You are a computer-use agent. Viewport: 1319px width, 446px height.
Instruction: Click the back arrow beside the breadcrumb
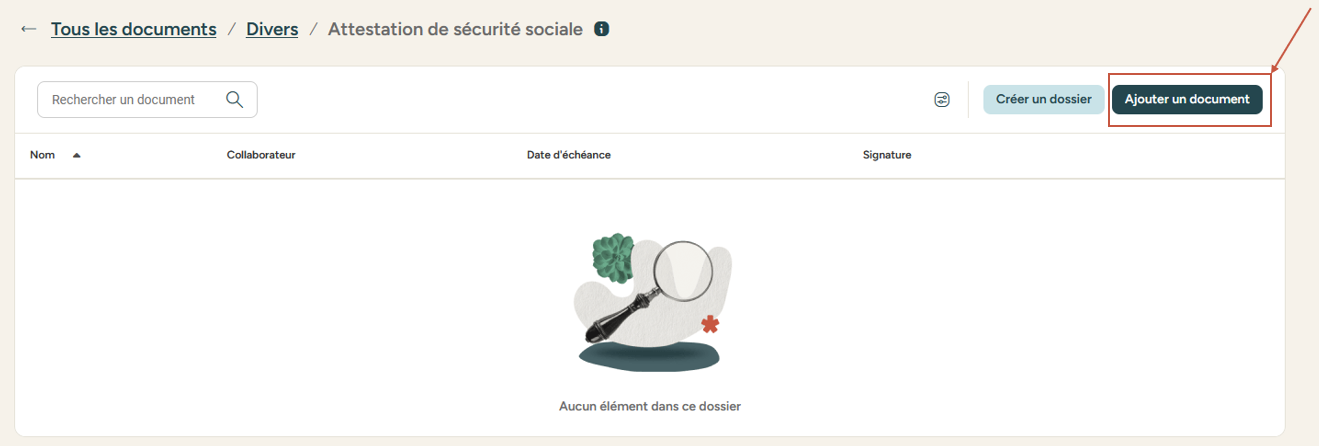[x=29, y=30]
